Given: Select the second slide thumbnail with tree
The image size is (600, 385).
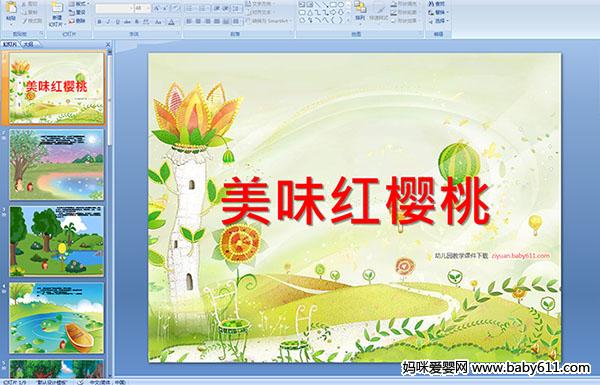Looking at the screenshot, I should pyautogui.click(x=57, y=165).
